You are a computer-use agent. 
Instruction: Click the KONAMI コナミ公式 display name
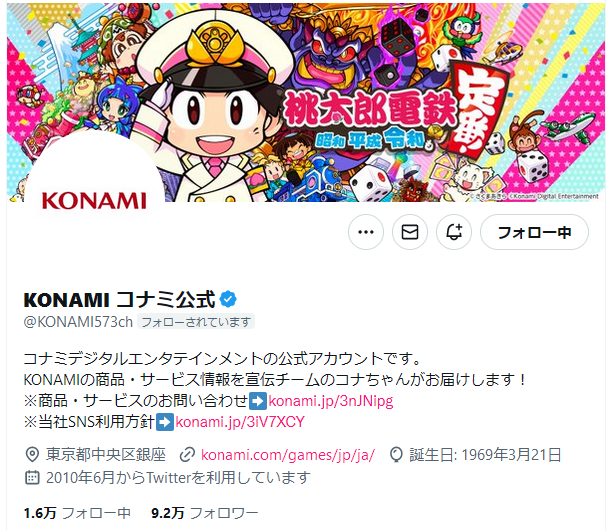tap(119, 299)
